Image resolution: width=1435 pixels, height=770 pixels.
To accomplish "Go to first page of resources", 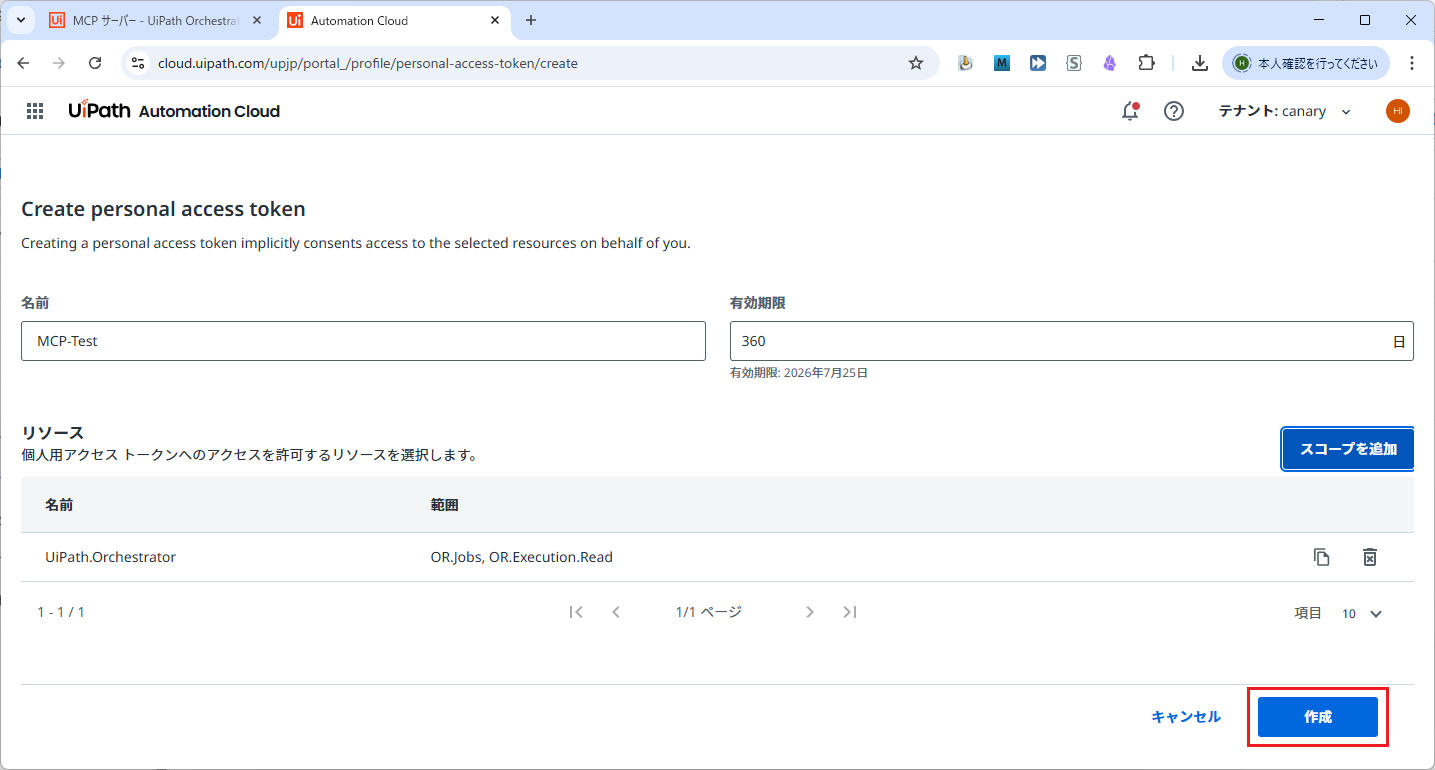I will (x=576, y=612).
